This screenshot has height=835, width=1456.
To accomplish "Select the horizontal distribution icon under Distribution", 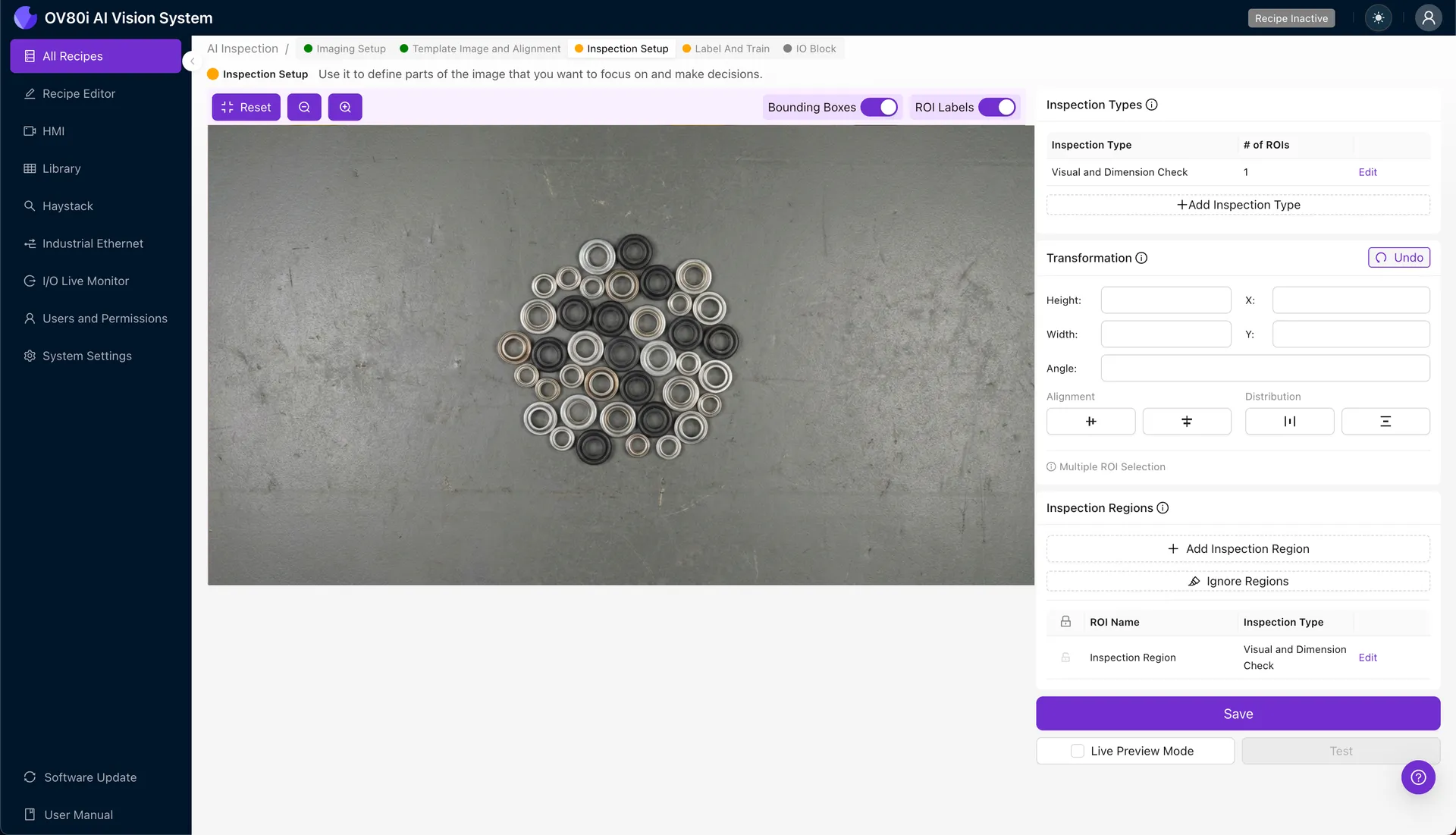I will pos(1289,421).
